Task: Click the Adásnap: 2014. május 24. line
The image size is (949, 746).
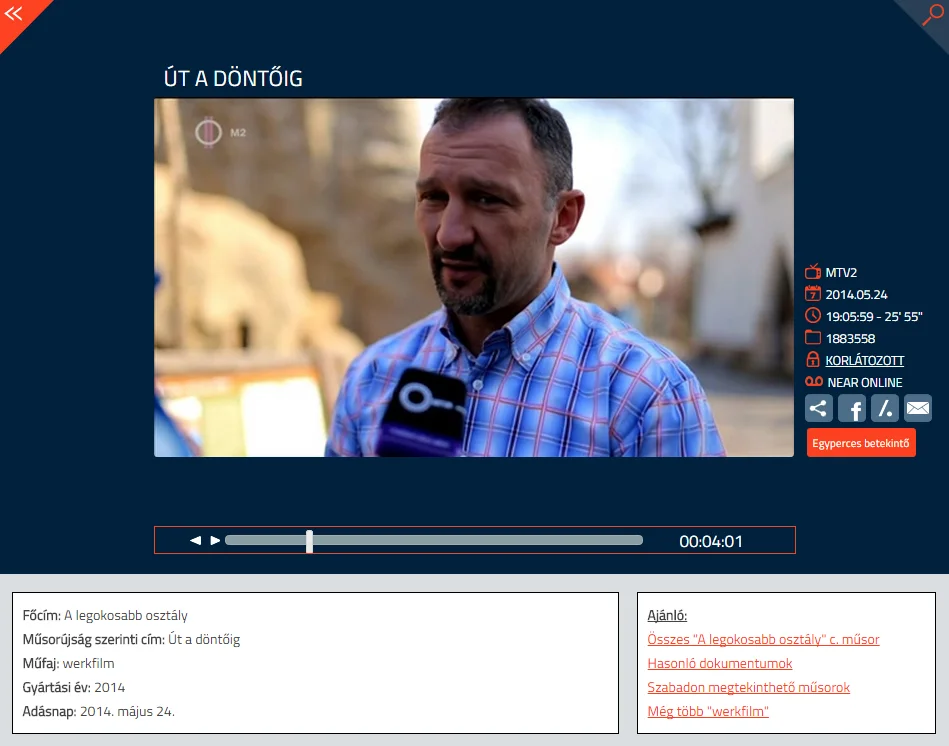Action: coord(99,712)
